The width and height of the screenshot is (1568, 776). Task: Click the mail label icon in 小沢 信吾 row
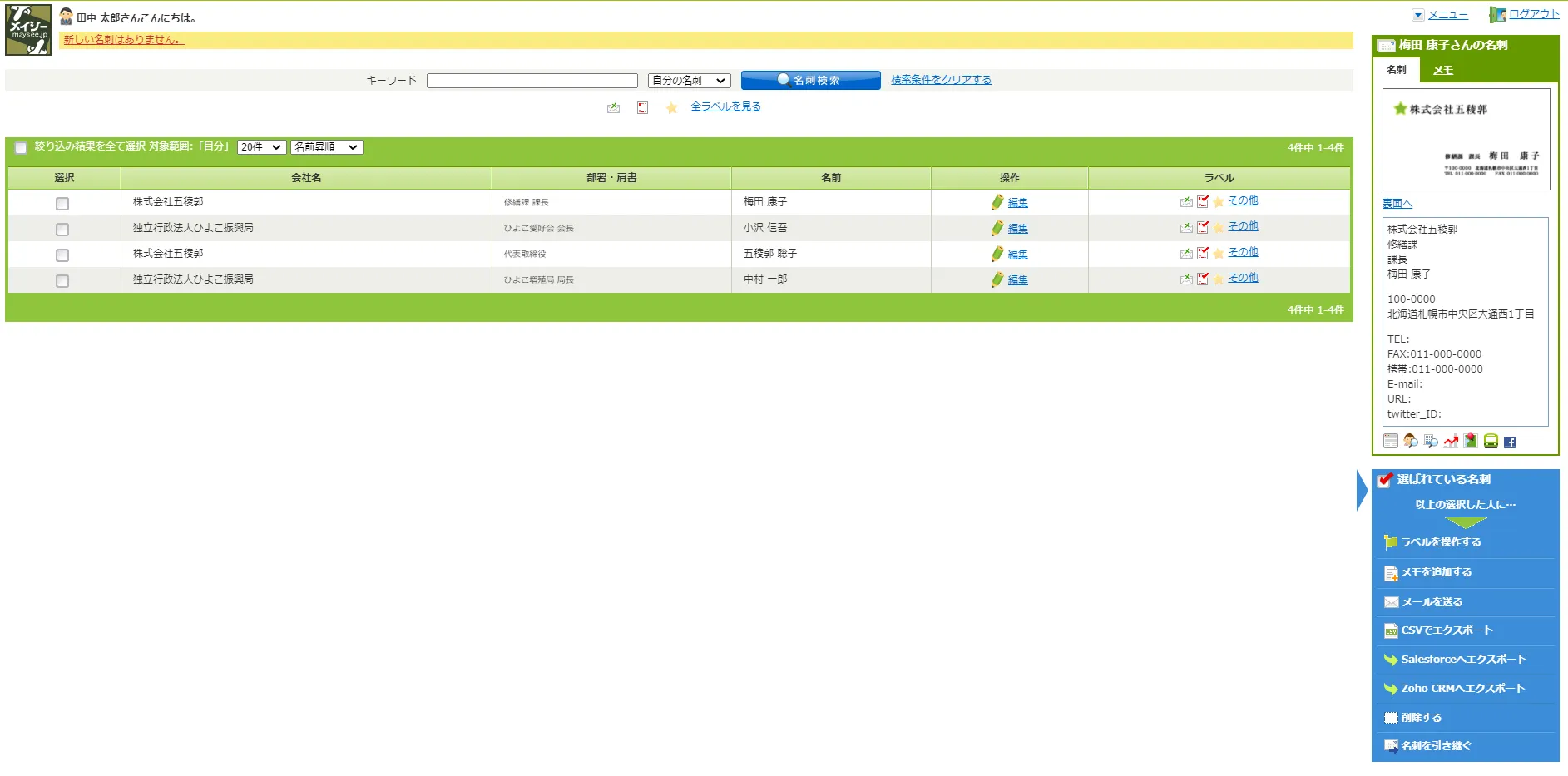[1186, 228]
